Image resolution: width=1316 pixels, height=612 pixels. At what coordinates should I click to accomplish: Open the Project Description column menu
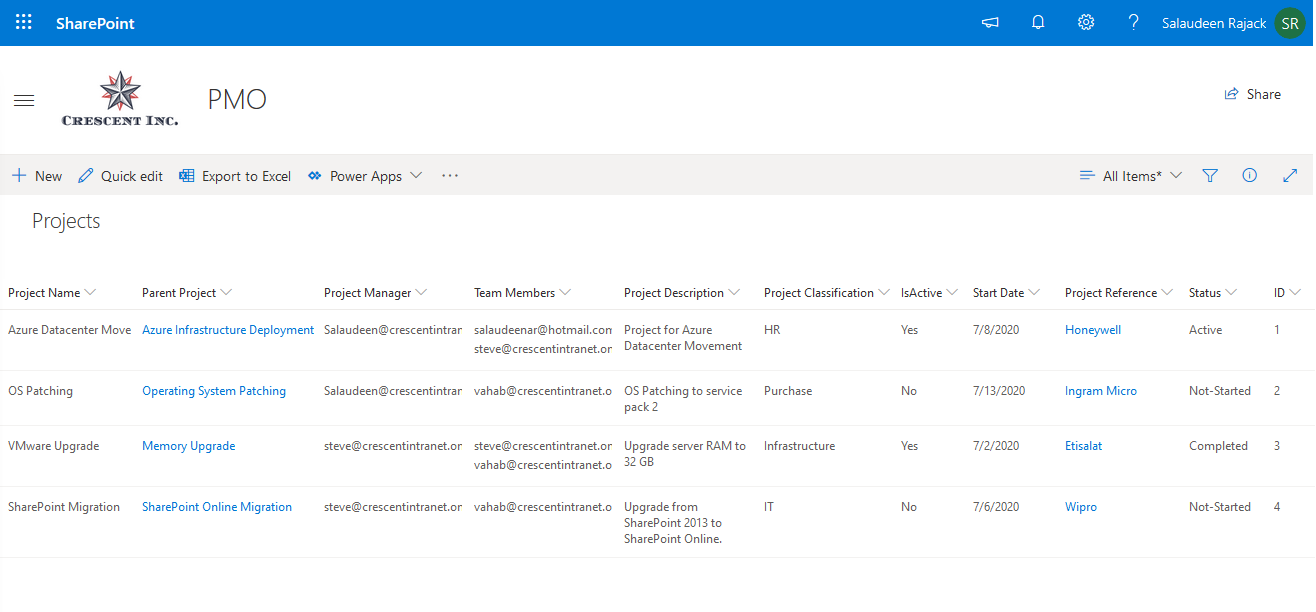[682, 293]
